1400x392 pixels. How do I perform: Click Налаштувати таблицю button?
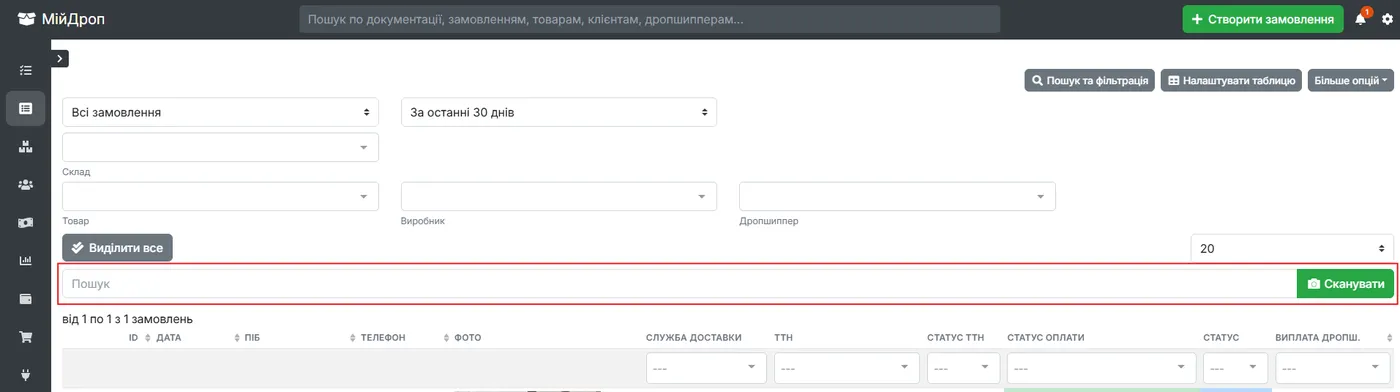(1232, 80)
